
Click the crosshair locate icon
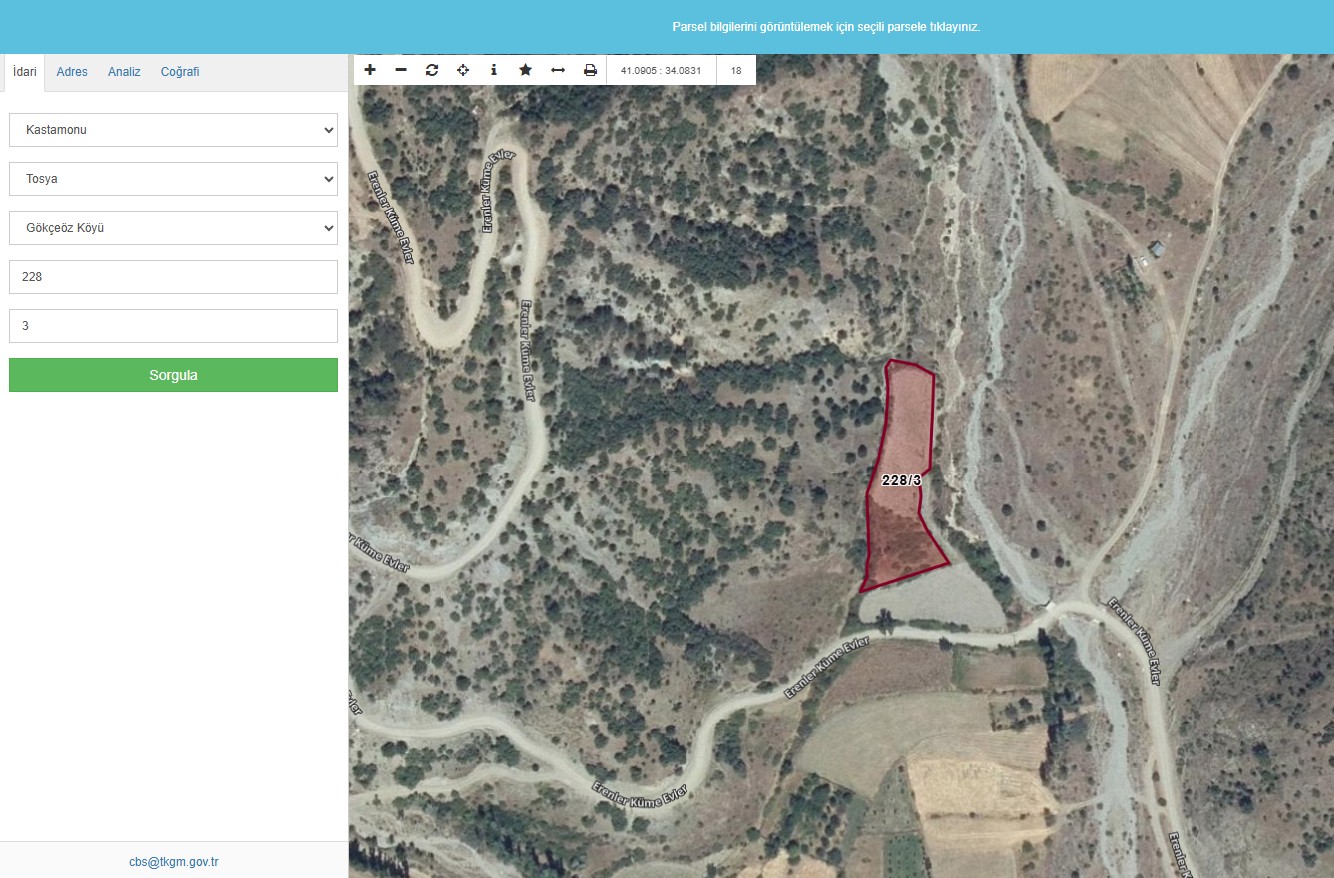(463, 70)
